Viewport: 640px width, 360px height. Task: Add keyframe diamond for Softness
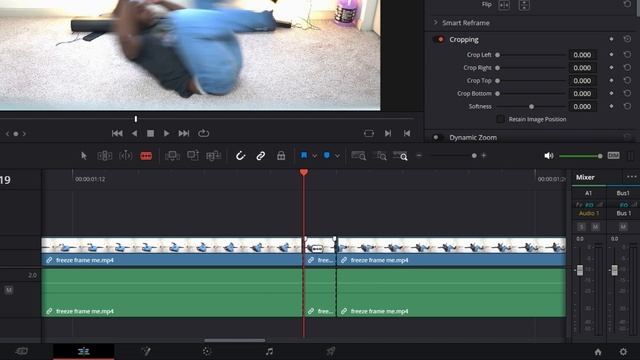tap(611, 106)
